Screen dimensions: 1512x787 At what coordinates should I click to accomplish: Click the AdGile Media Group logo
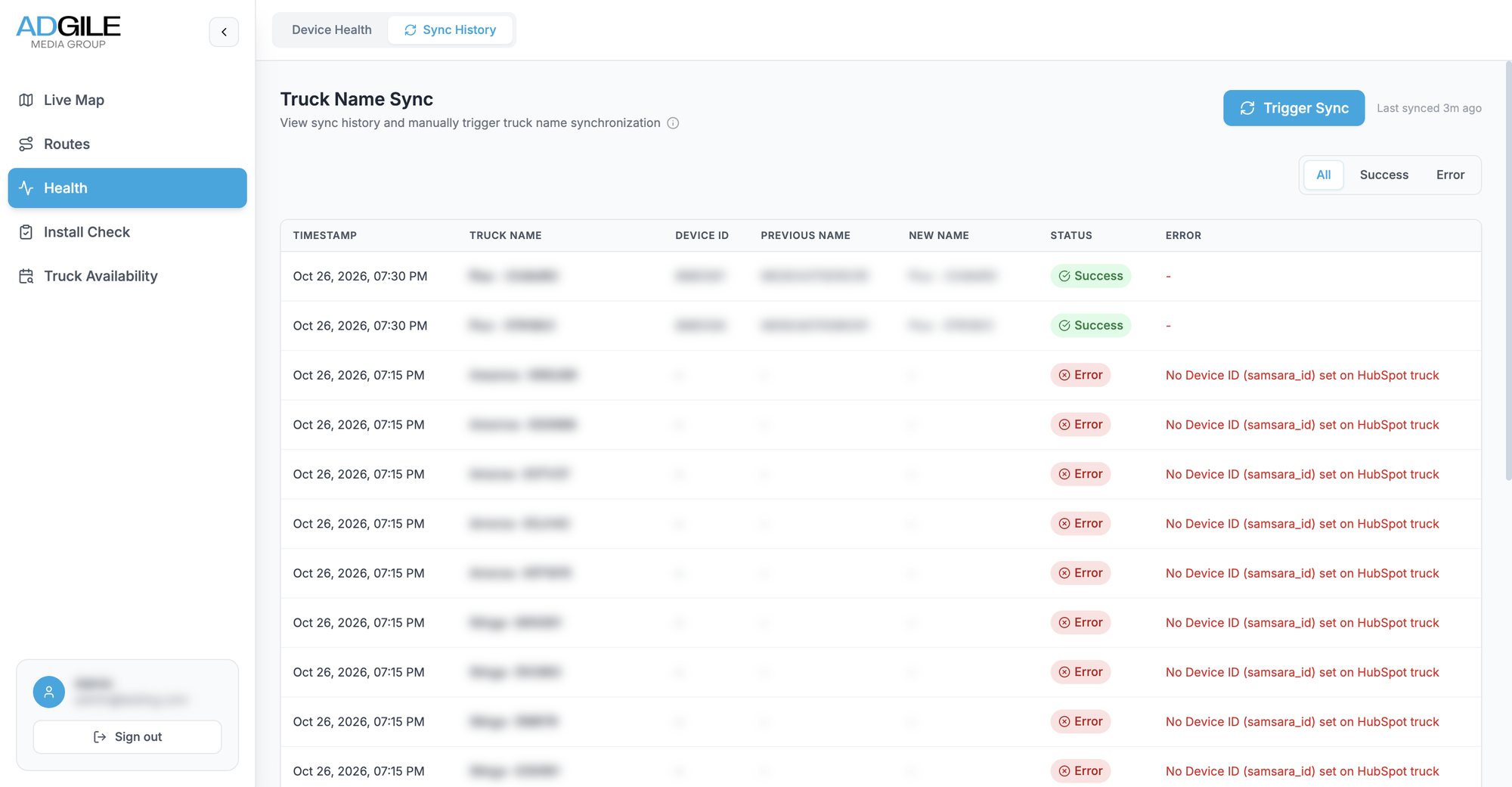tap(68, 32)
